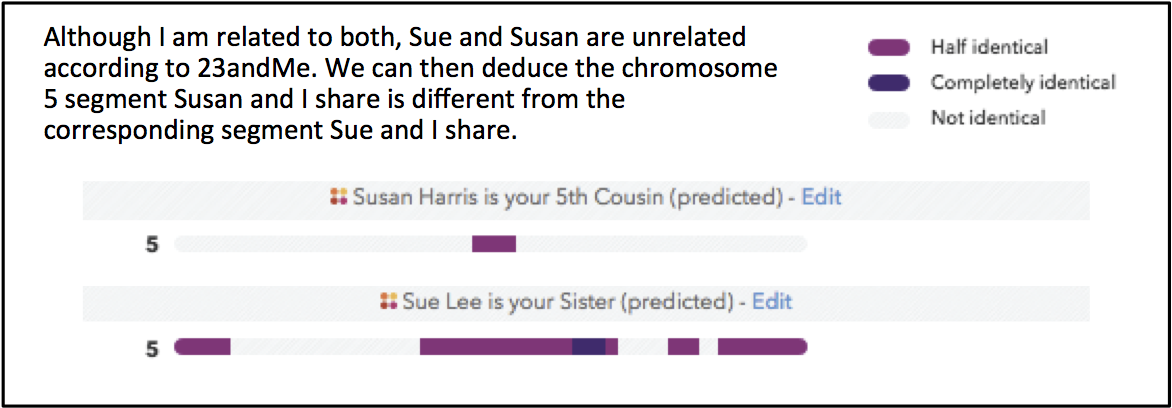Click Edit link for Susan Harris
Viewport: 1172px width, 408px height.
click(x=821, y=197)
